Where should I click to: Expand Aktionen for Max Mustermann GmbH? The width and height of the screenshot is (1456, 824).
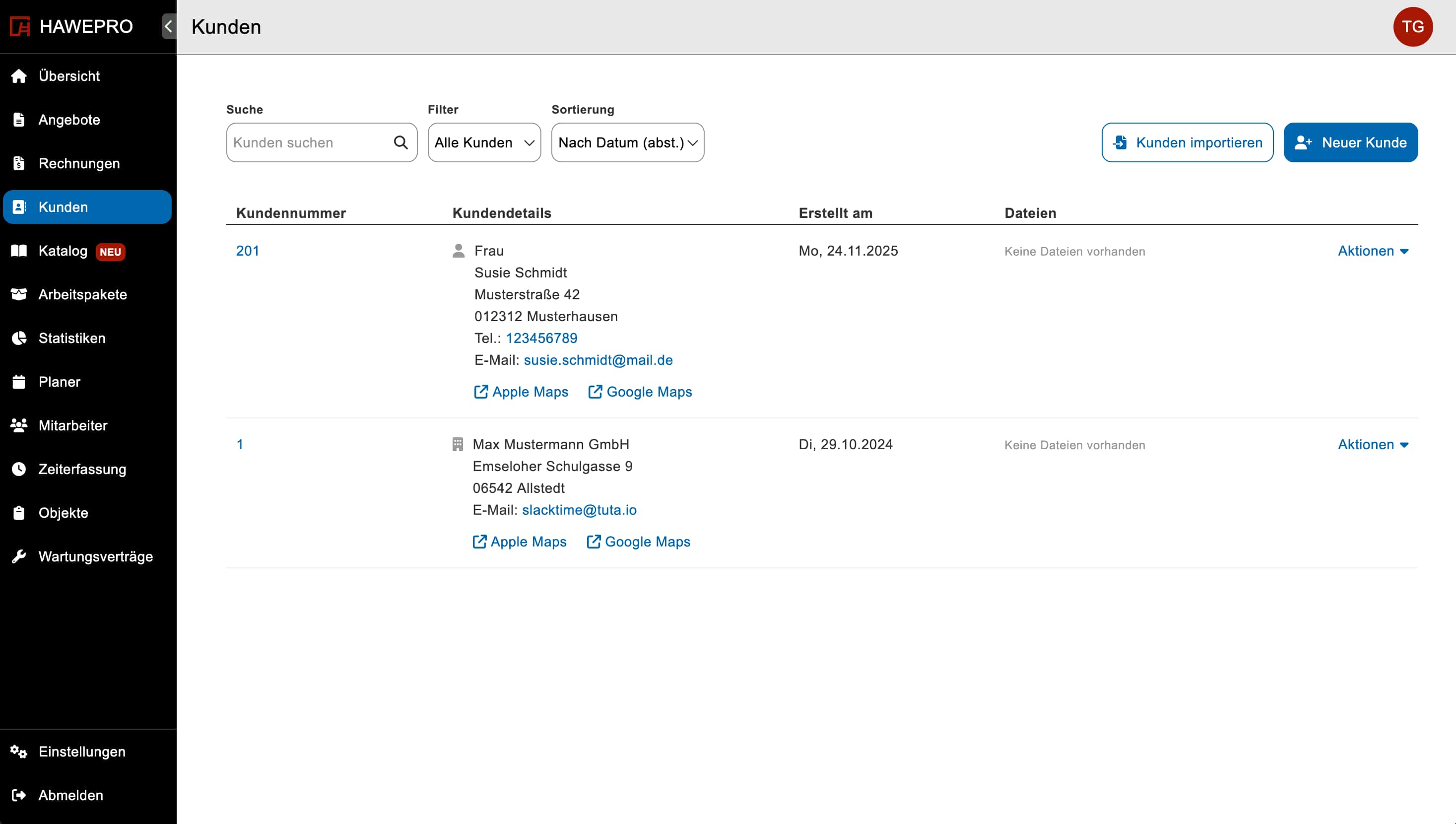(x=1372, y=445)
